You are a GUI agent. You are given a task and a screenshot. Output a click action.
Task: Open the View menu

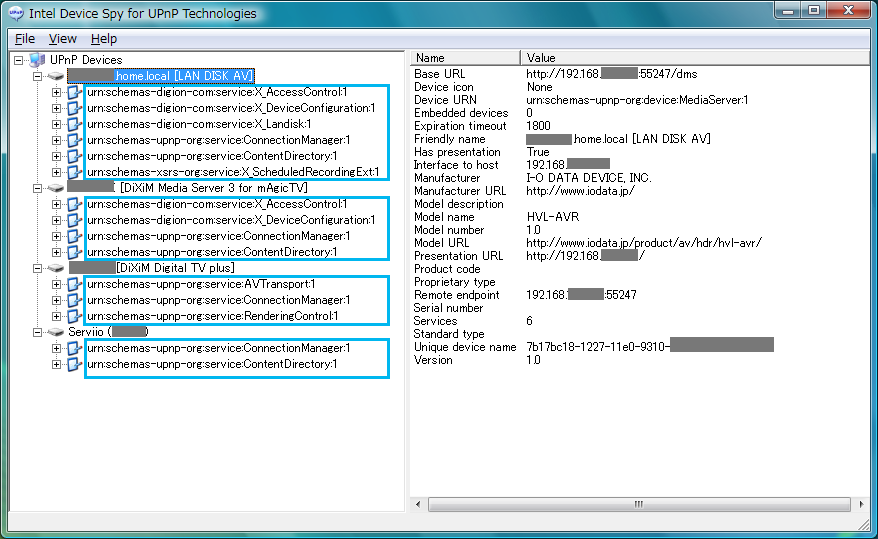pos(62,39)
